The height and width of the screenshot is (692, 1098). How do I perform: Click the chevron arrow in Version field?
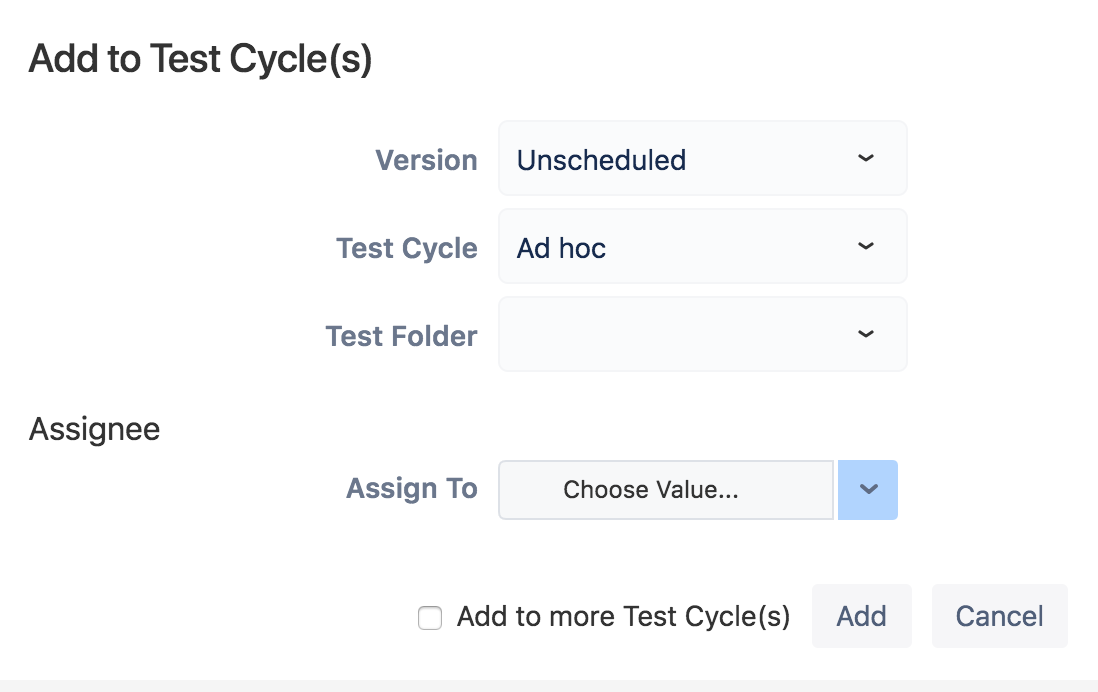[866, 158]
